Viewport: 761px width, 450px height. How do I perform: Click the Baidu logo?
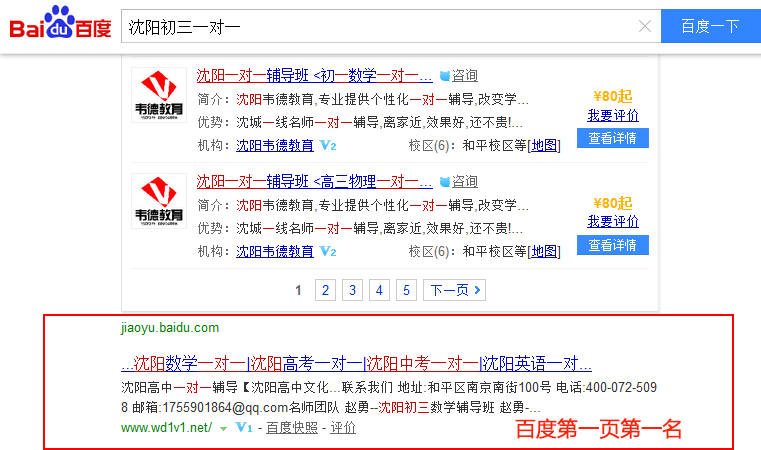click(x=61, y=25)
